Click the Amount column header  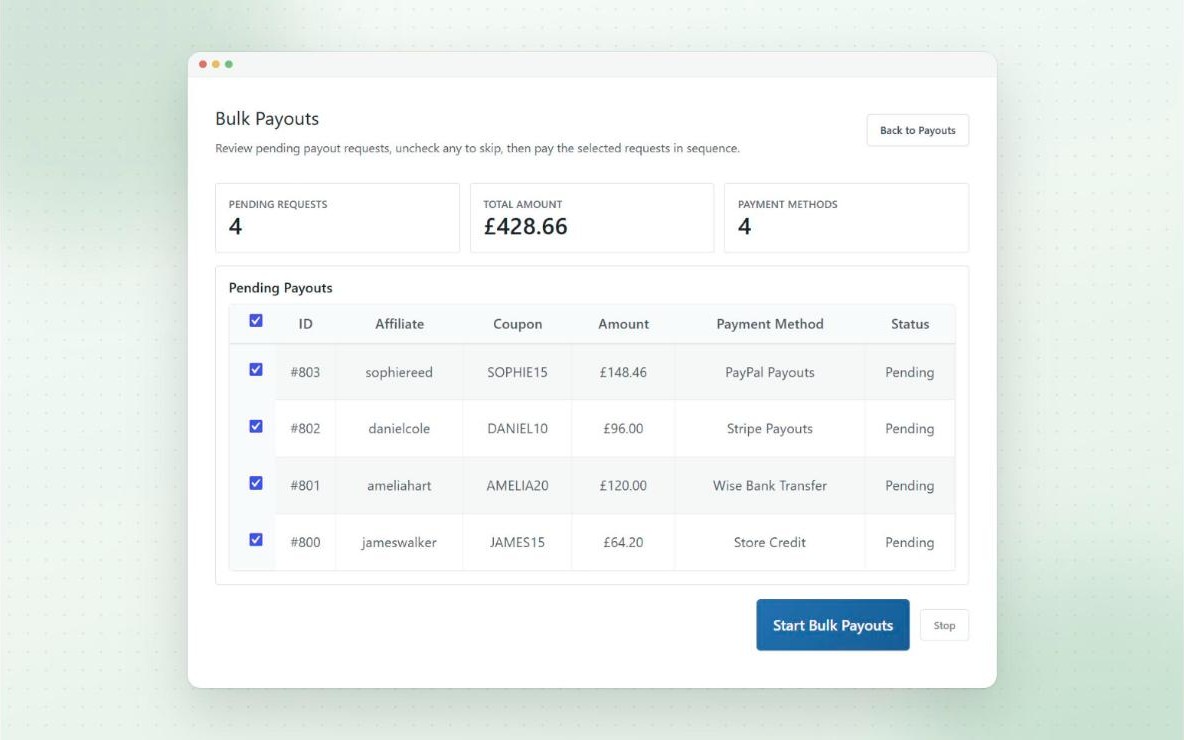(x=623, y=324)
